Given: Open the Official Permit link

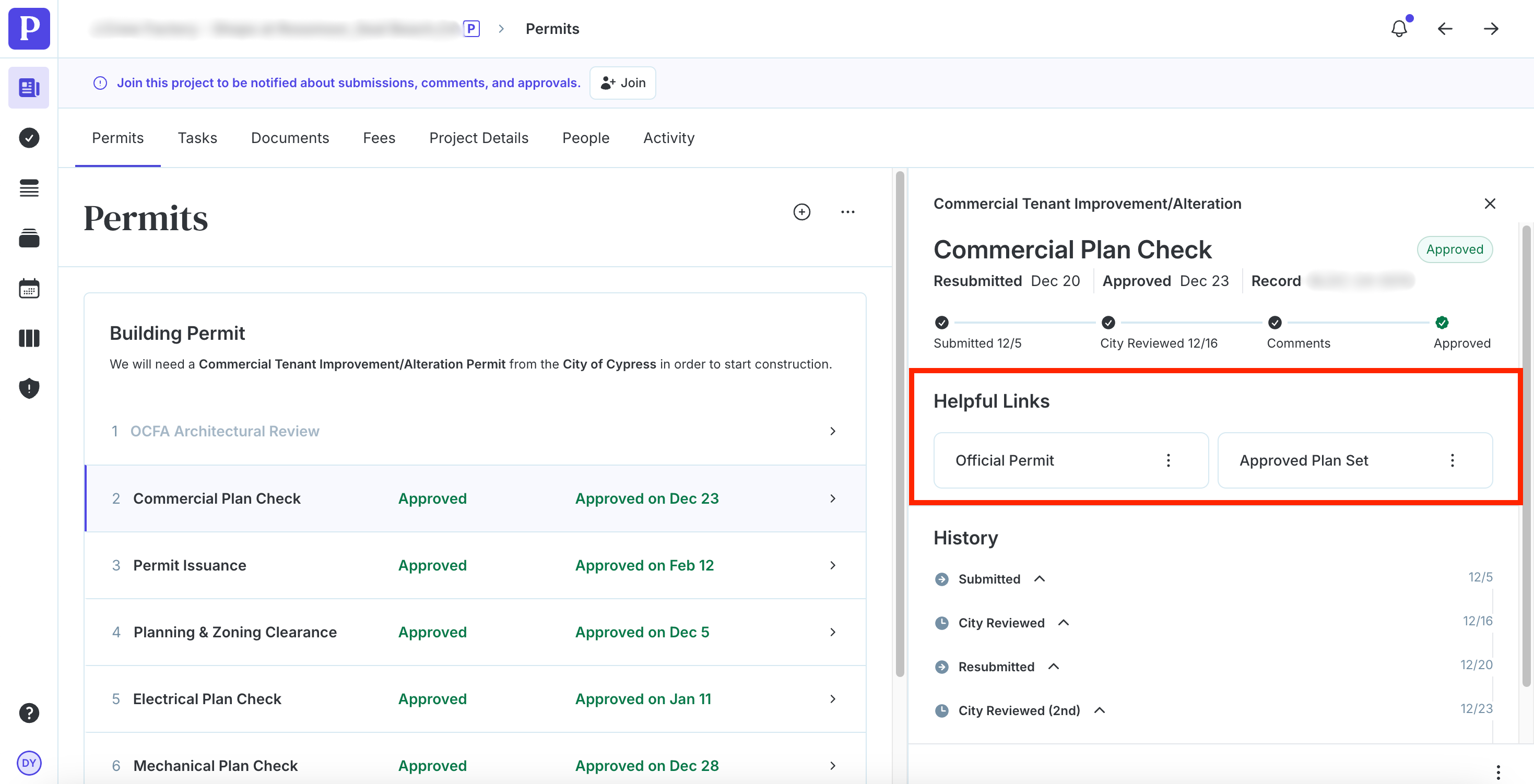Looking at the screenshot, I should pyautogui.click(x=1004, y=460).
